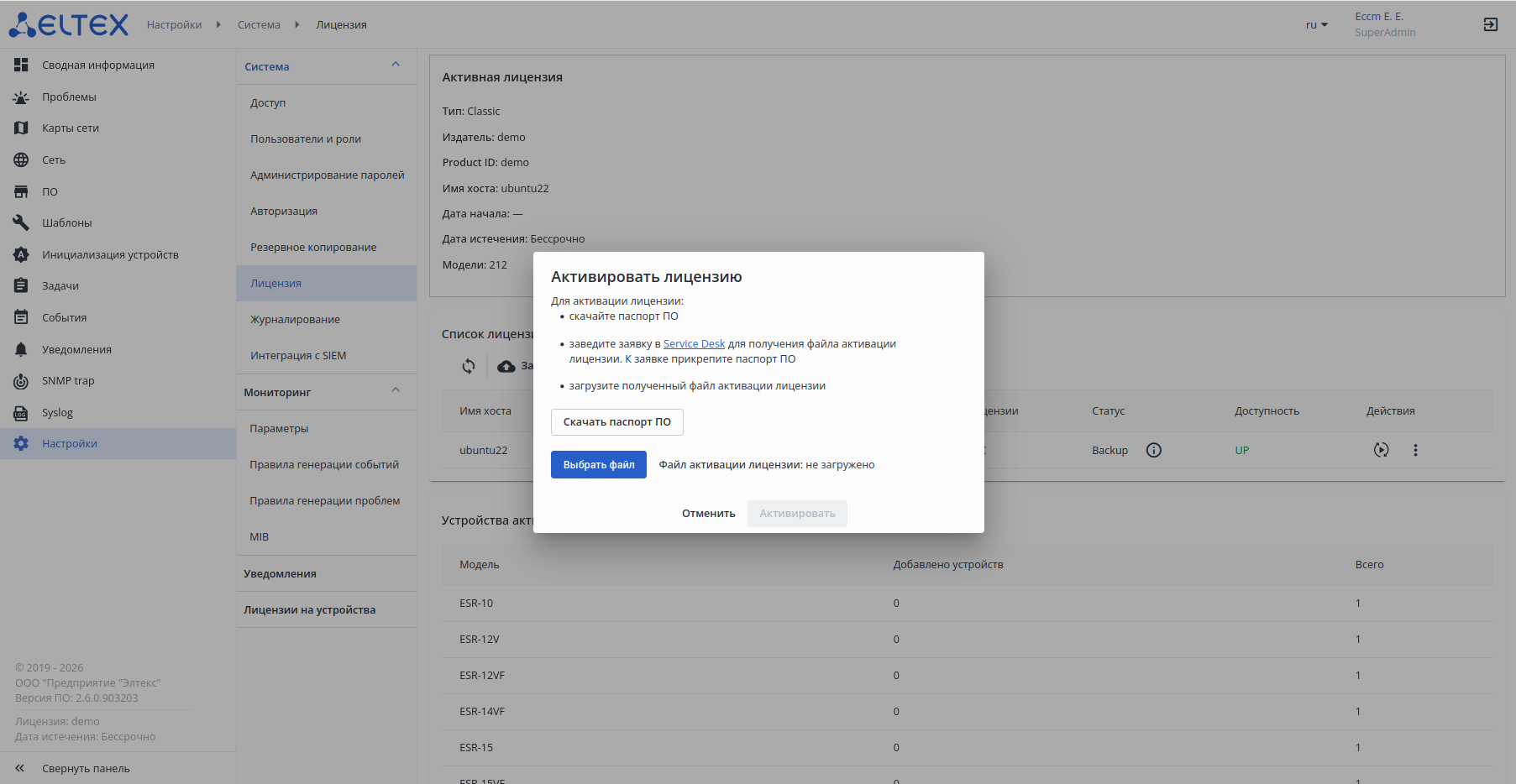Click the SNMP trap icon in the sidebar
The image size is (1516, 784).
(21, 381)
